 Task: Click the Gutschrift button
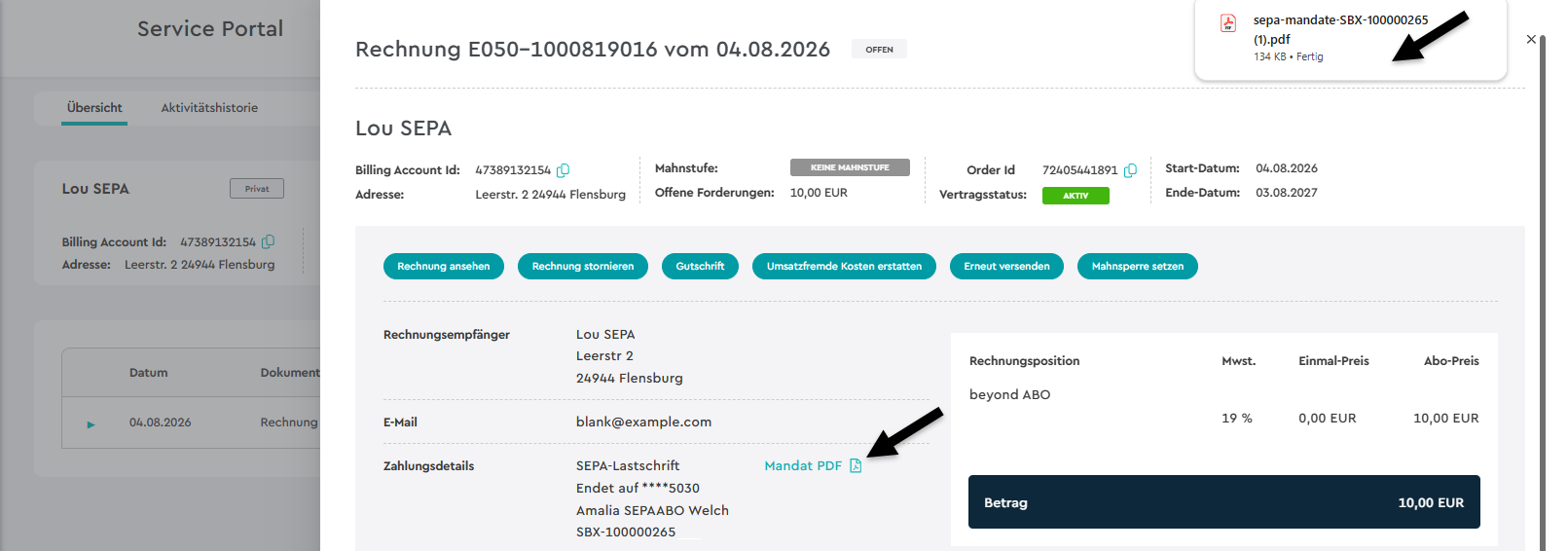pyautogui.click(x=700, y=267)
